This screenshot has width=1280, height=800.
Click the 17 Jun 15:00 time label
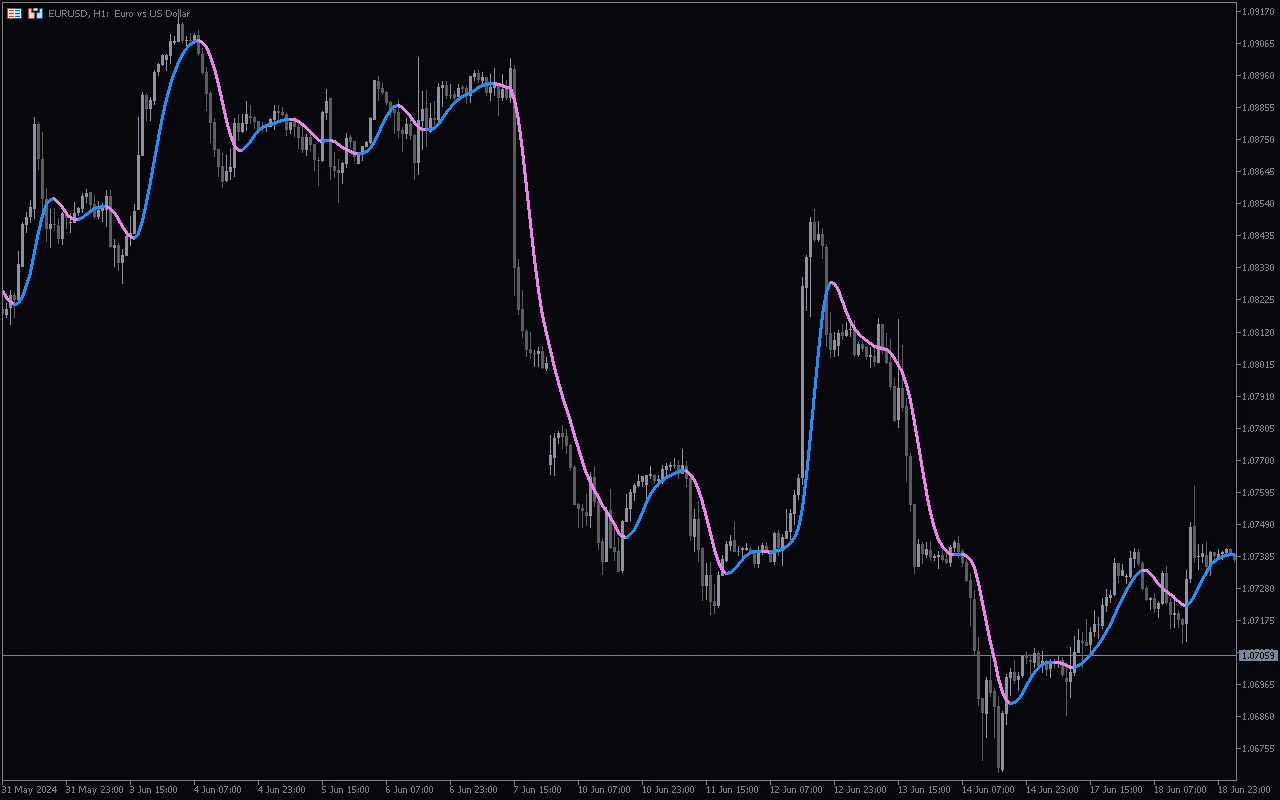click(x=1113, y=789)
